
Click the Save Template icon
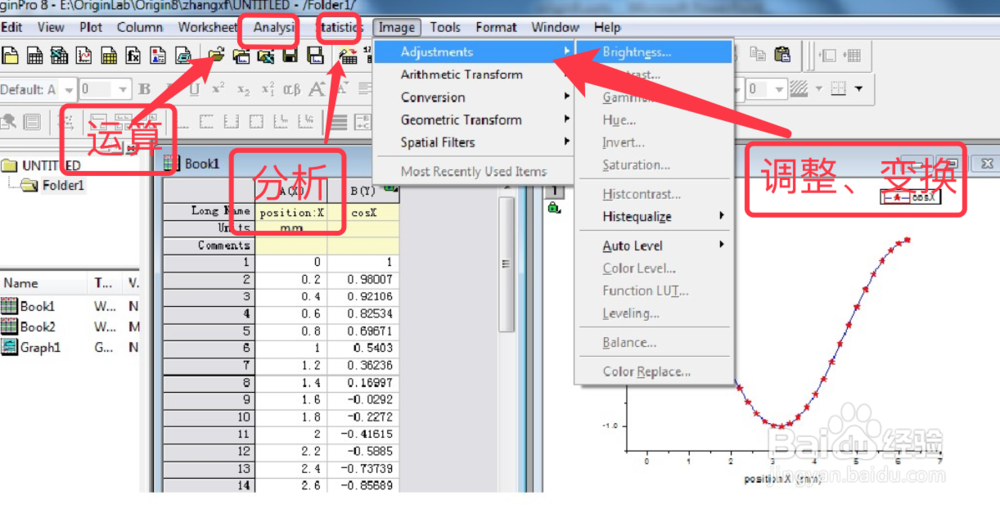(x=315, y=55)
